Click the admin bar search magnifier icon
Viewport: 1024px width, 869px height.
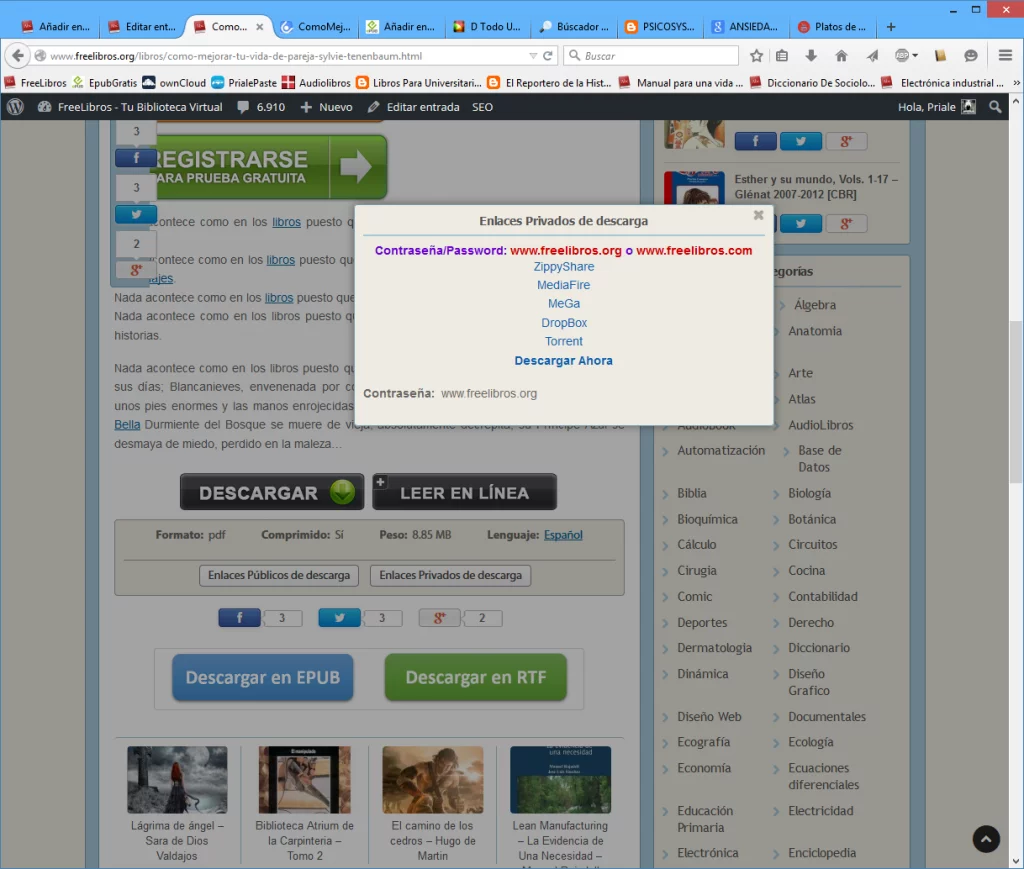coord(995,107)
